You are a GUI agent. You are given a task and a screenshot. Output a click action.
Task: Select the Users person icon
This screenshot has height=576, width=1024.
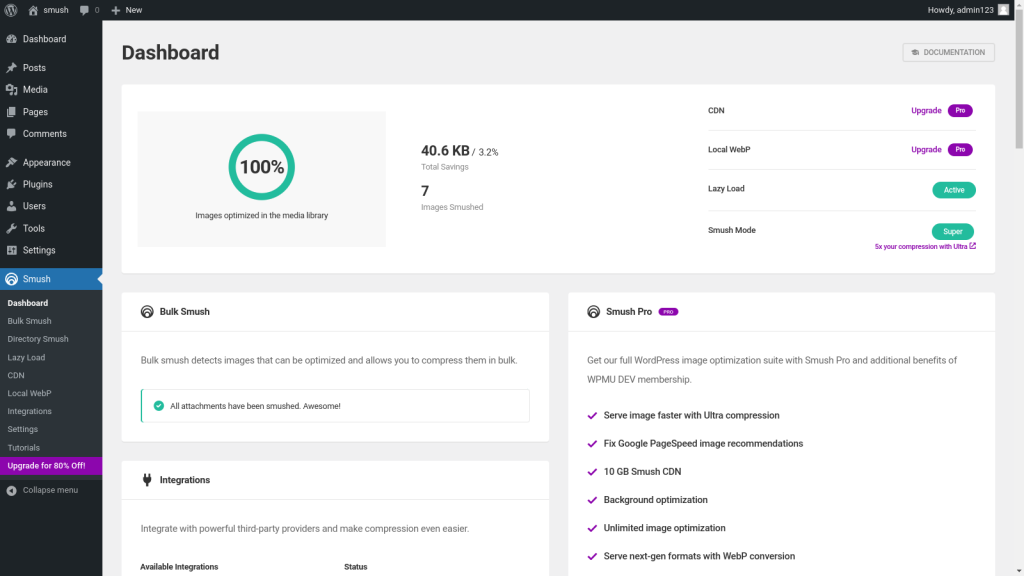[x=11, y=206]
